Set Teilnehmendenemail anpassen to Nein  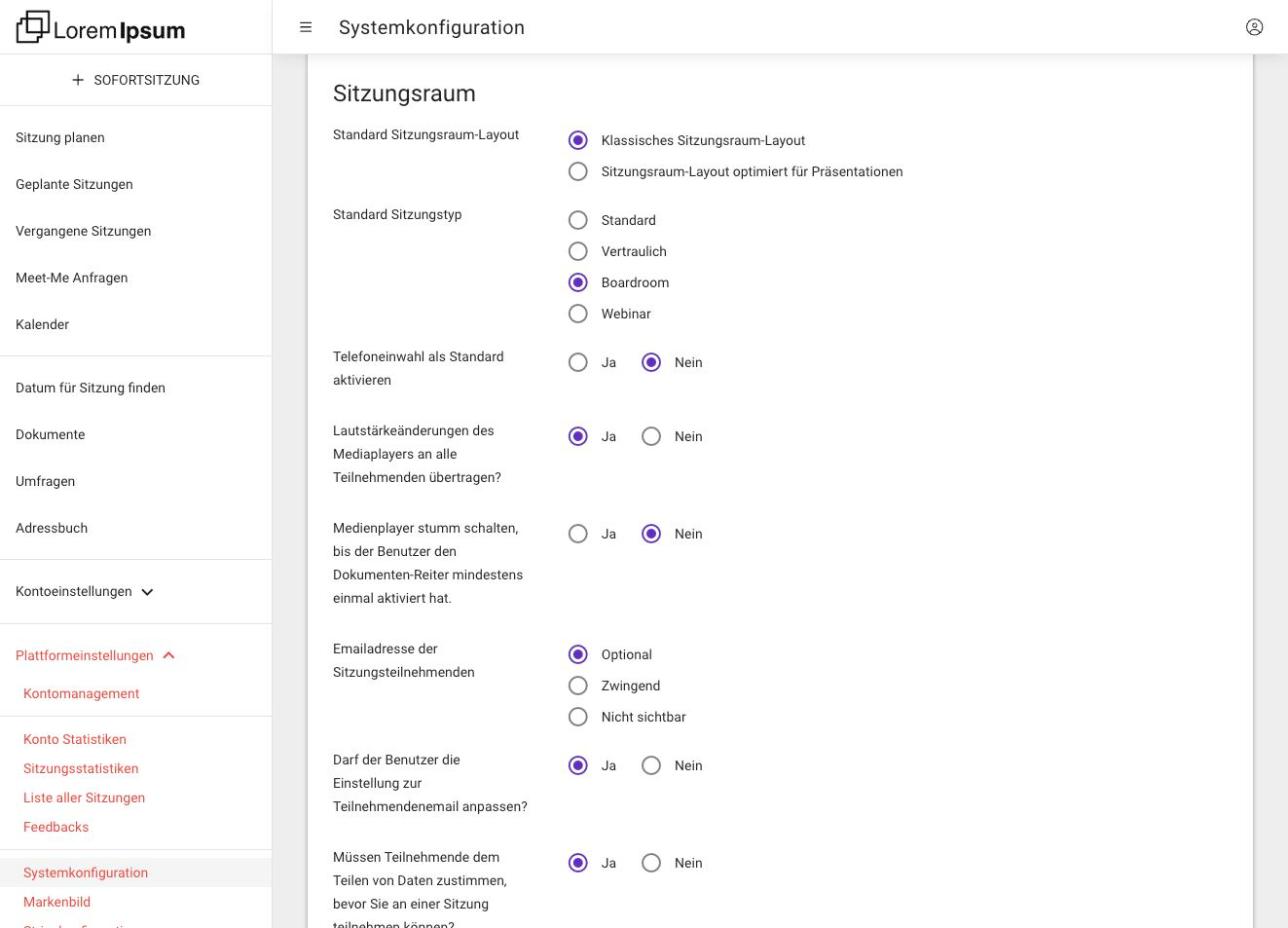[x=651, y=765]
